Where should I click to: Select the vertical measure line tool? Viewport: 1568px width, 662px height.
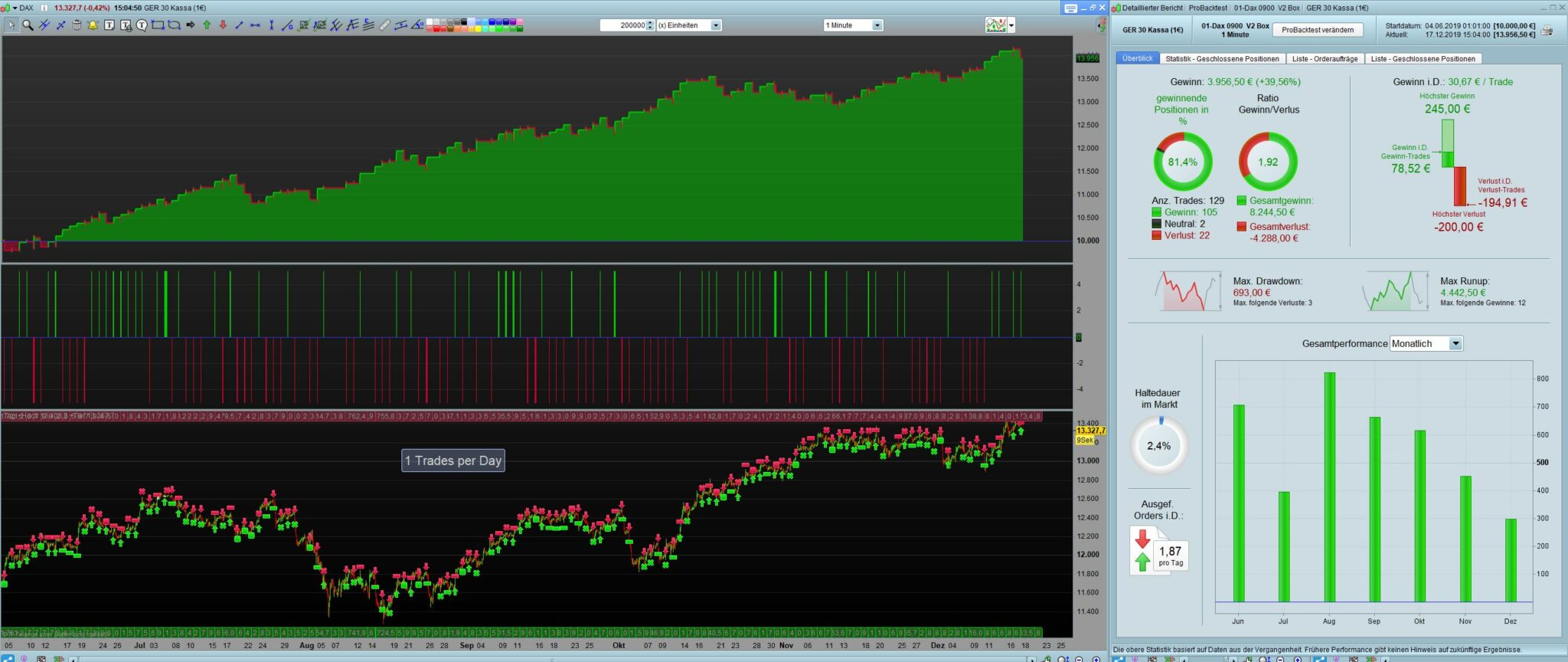point(271,25)
